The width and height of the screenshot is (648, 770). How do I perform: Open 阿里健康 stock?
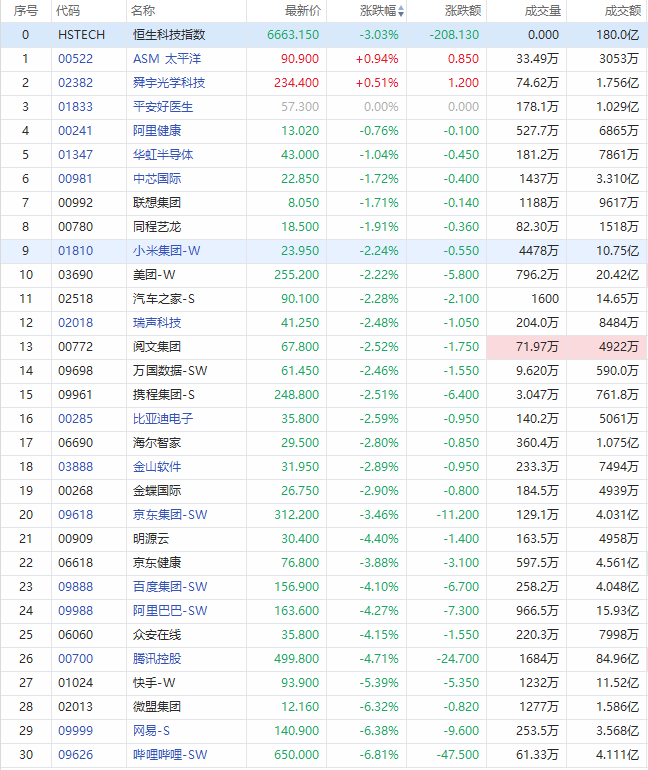[x=157, y=131]
